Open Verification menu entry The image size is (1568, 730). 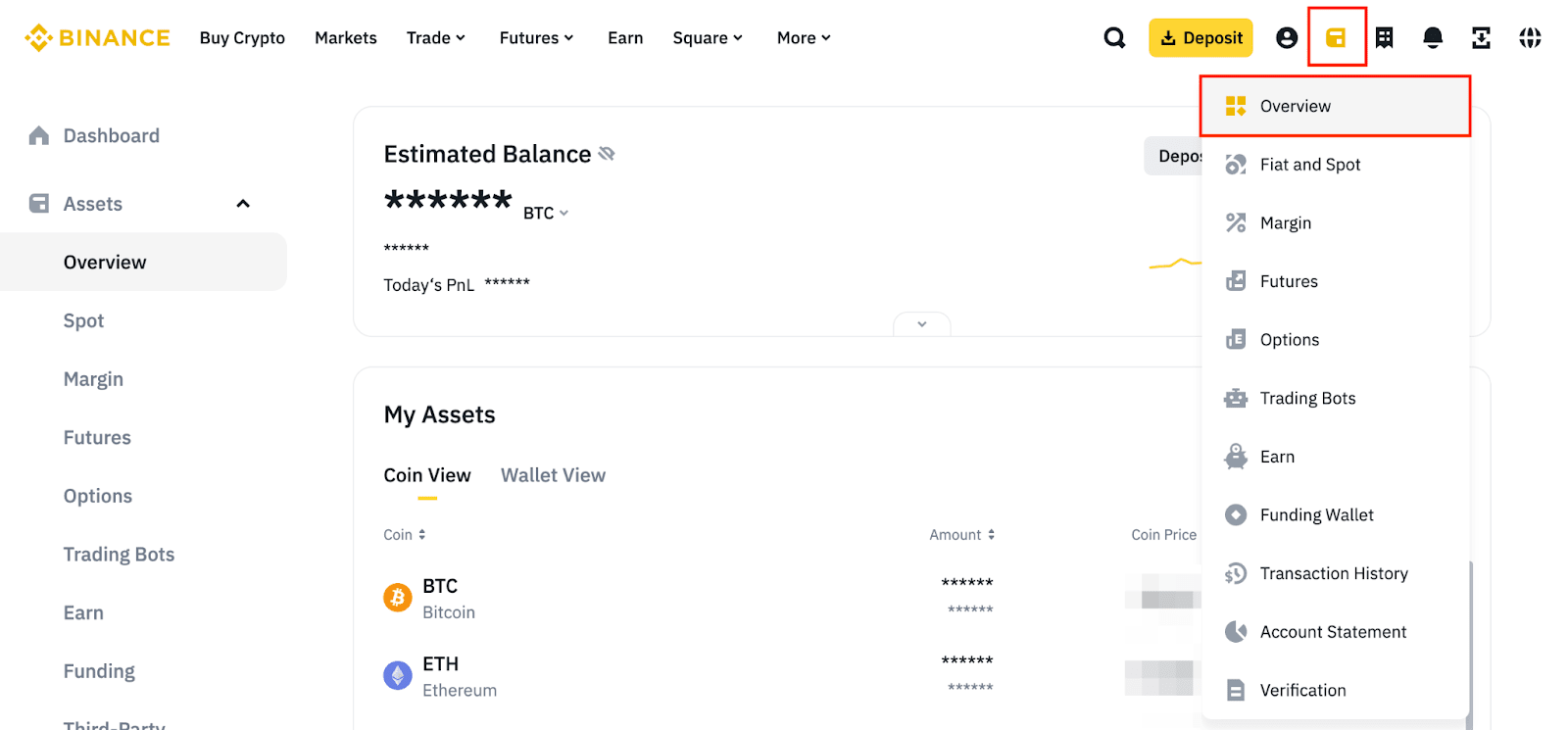pyautogui.click(x=1335, y=690)
